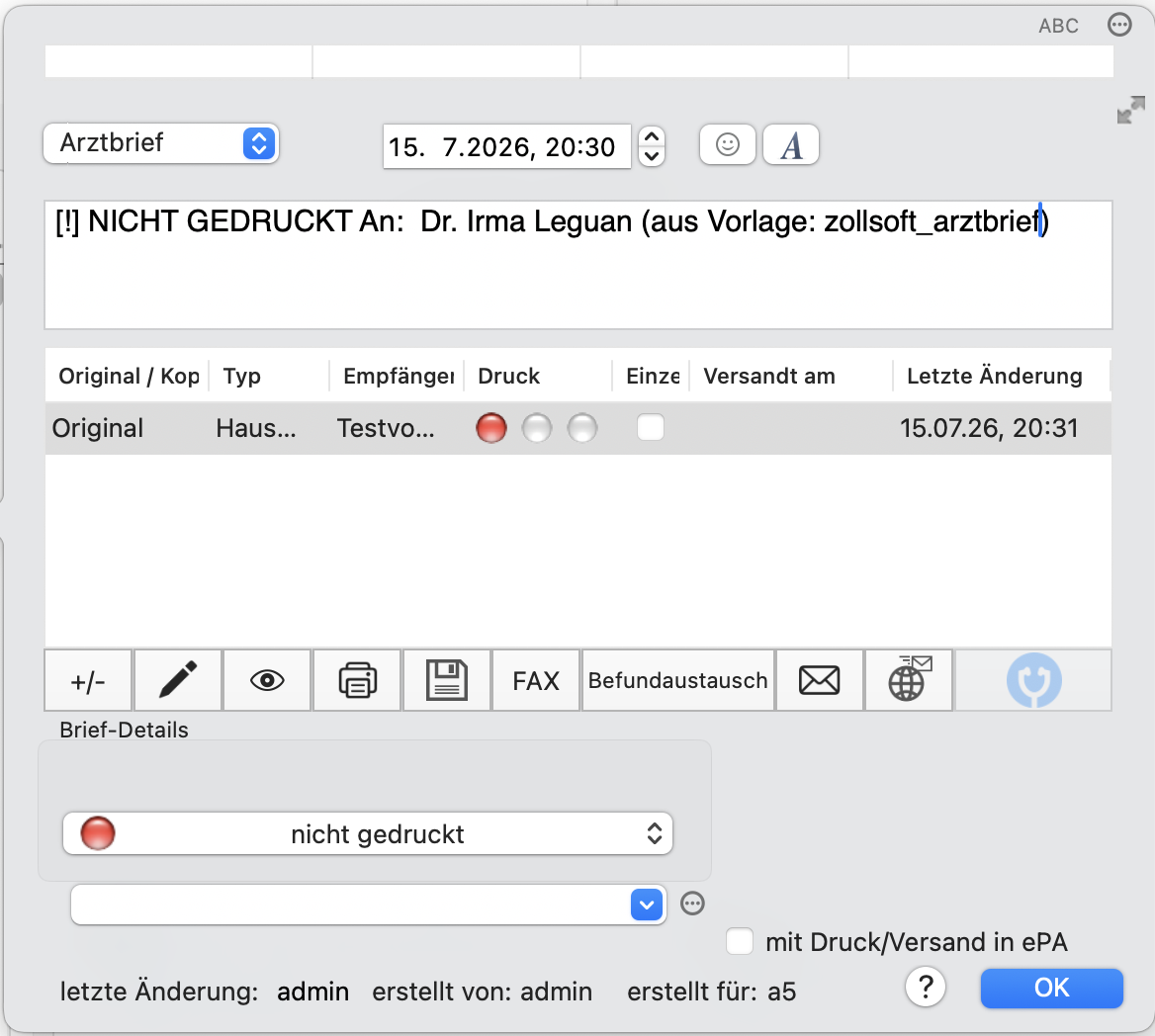Click the Testvo... recipient cell

click(x=386, y=428)
